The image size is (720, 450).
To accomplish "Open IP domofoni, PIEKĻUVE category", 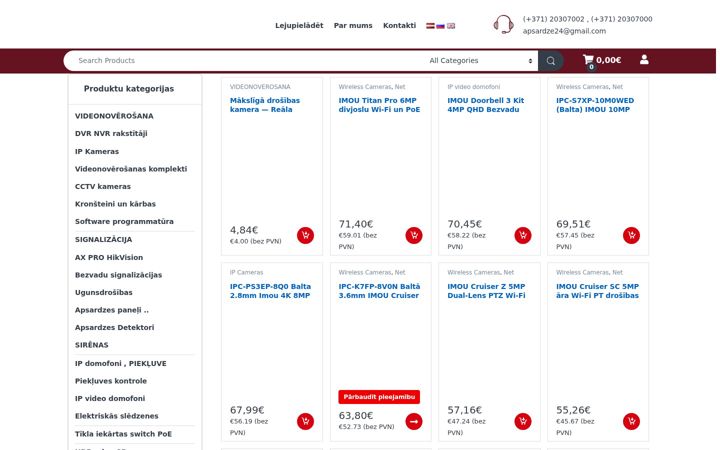I will click(121, 364).
